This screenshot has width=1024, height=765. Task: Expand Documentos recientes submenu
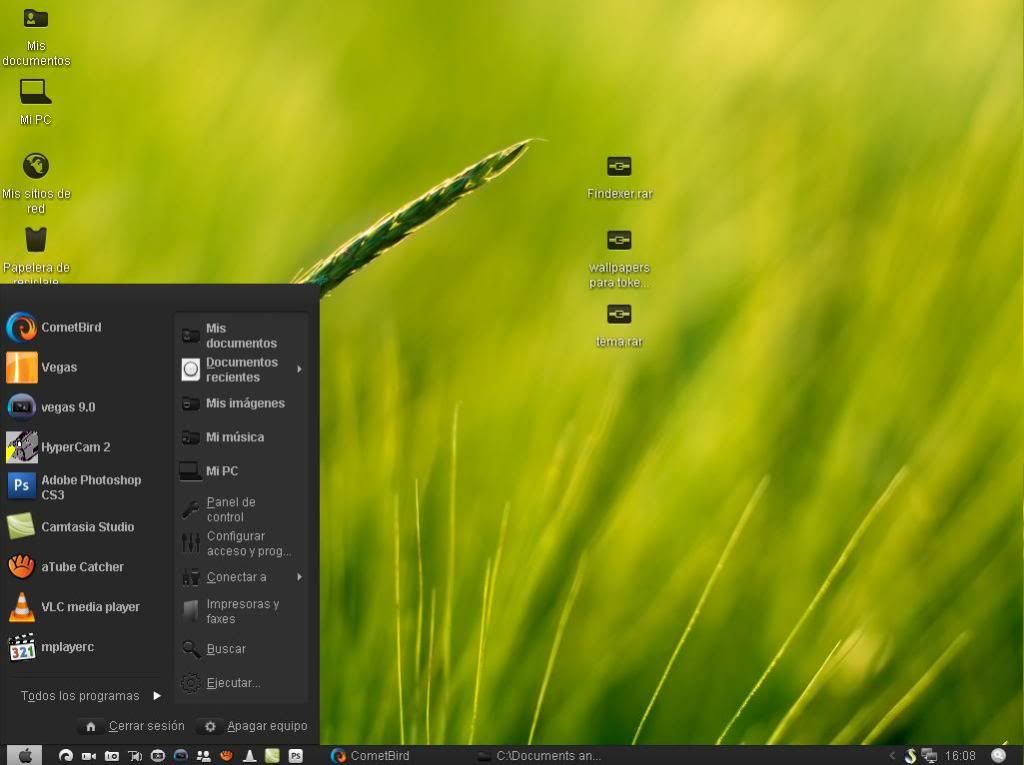[242, 370]
